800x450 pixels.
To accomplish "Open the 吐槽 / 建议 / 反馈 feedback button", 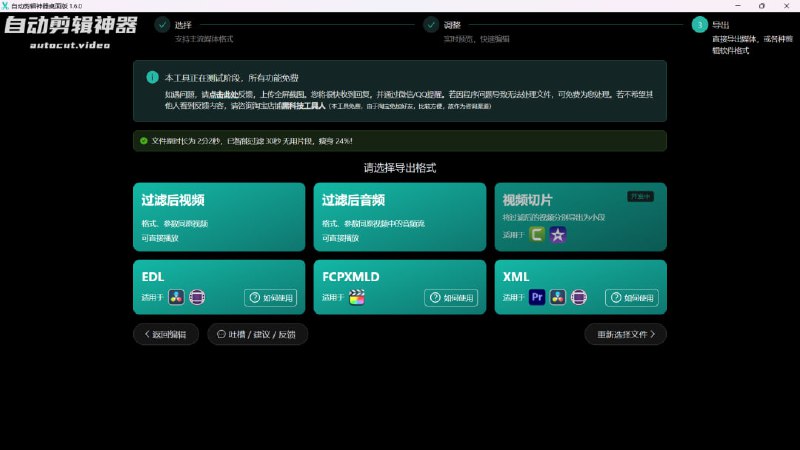I will (x=257, y=334).
